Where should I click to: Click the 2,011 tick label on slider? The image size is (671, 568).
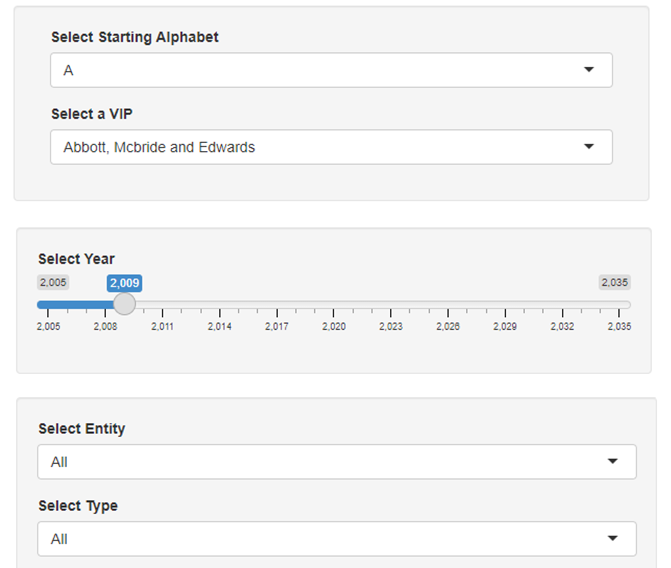[x=162, y=326]
